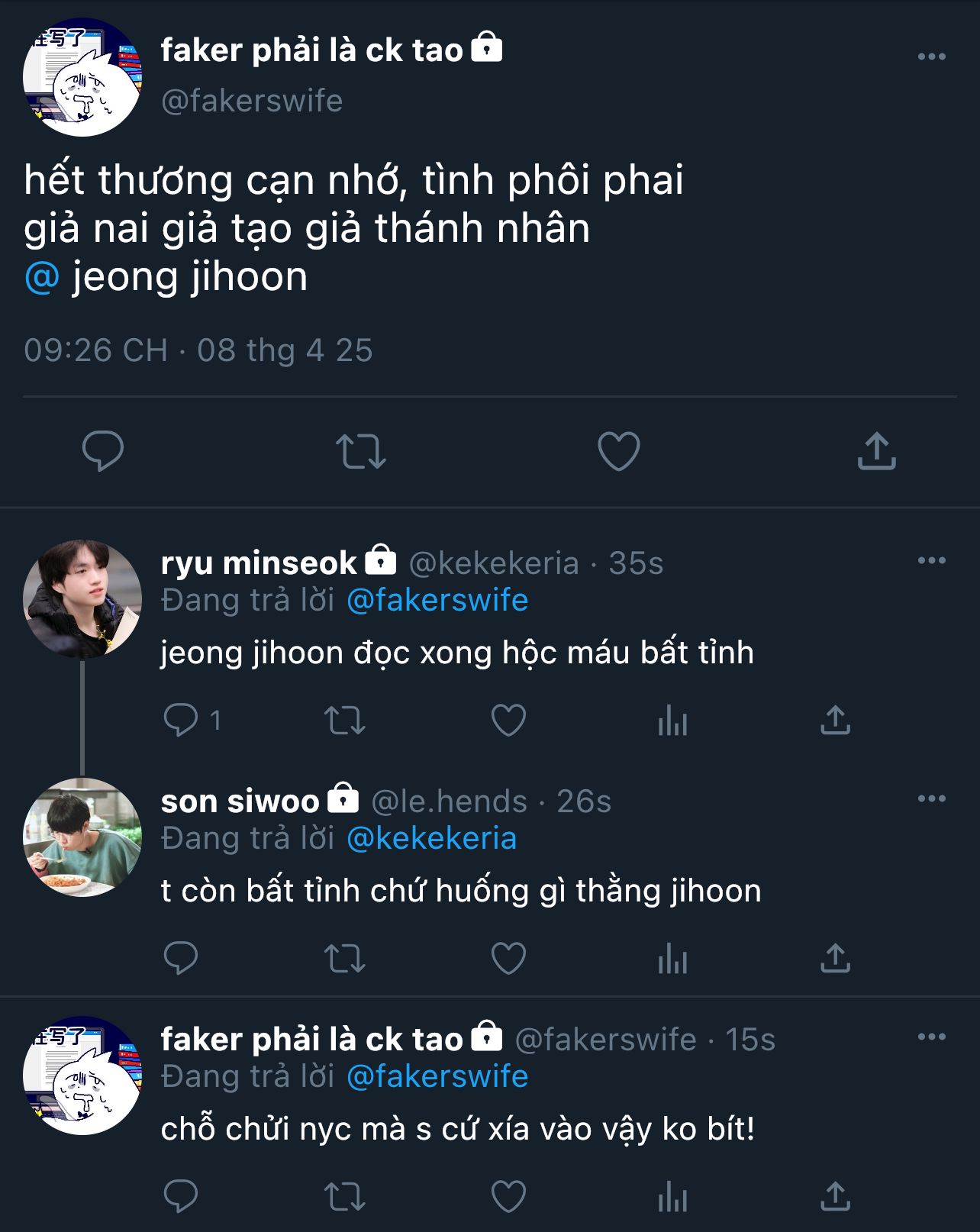Open more options on ryu minseok's reply
Screen dimensions: 980x1232
point(931,560)
